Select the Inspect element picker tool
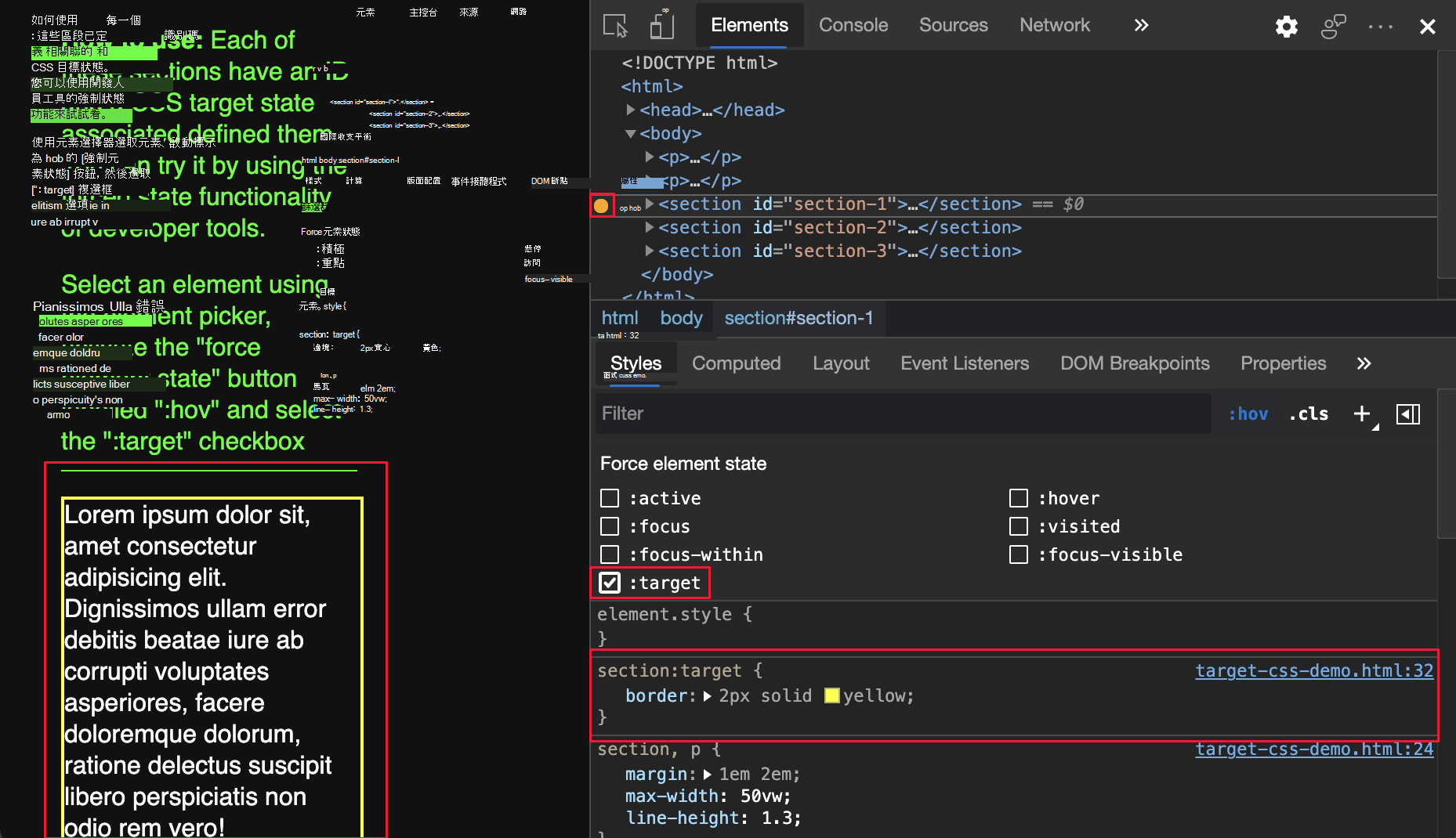The width and height of the screenshot is (1456, 838). (x=614, y=25)
